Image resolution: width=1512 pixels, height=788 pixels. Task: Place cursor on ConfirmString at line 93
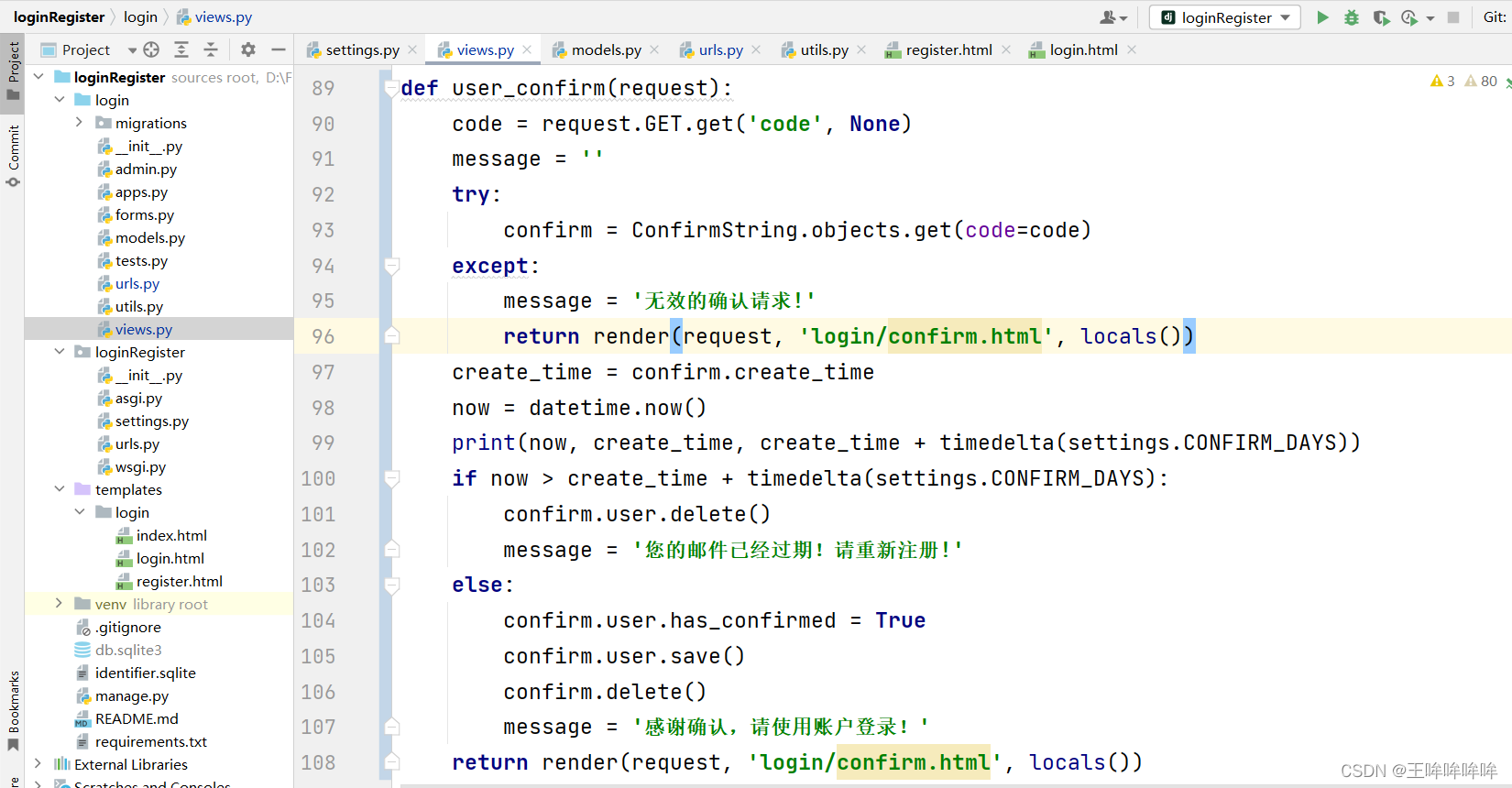(x=714, y=230)
